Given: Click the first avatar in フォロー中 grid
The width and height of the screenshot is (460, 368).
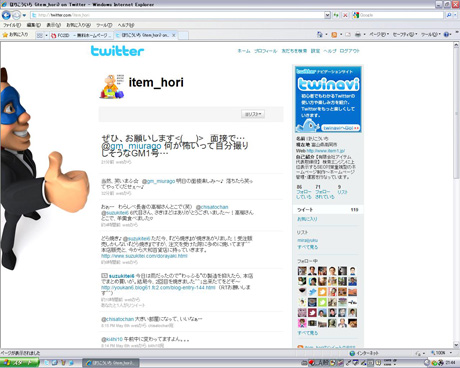Looking at the screenshot, I should coord(302,271).
